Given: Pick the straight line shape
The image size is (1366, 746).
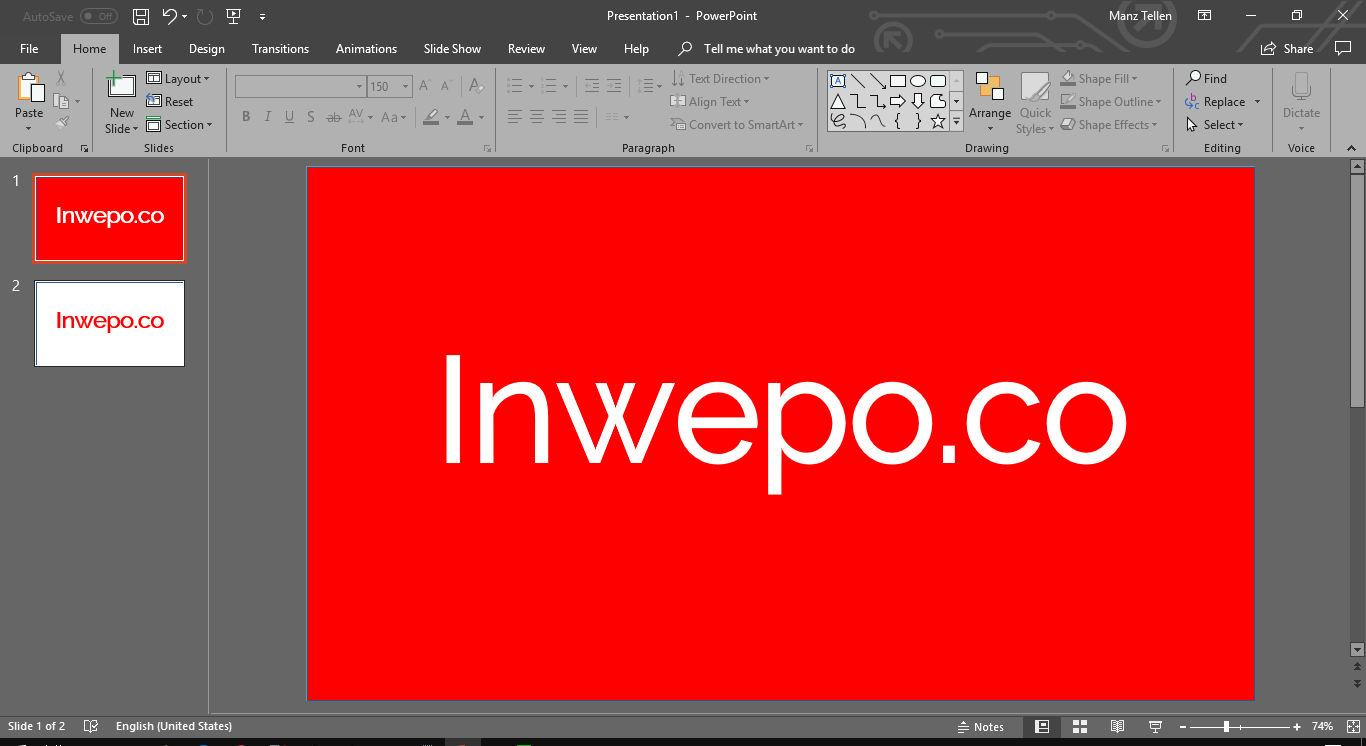Looking at the screenshot, I should click(x=858, y=81).
